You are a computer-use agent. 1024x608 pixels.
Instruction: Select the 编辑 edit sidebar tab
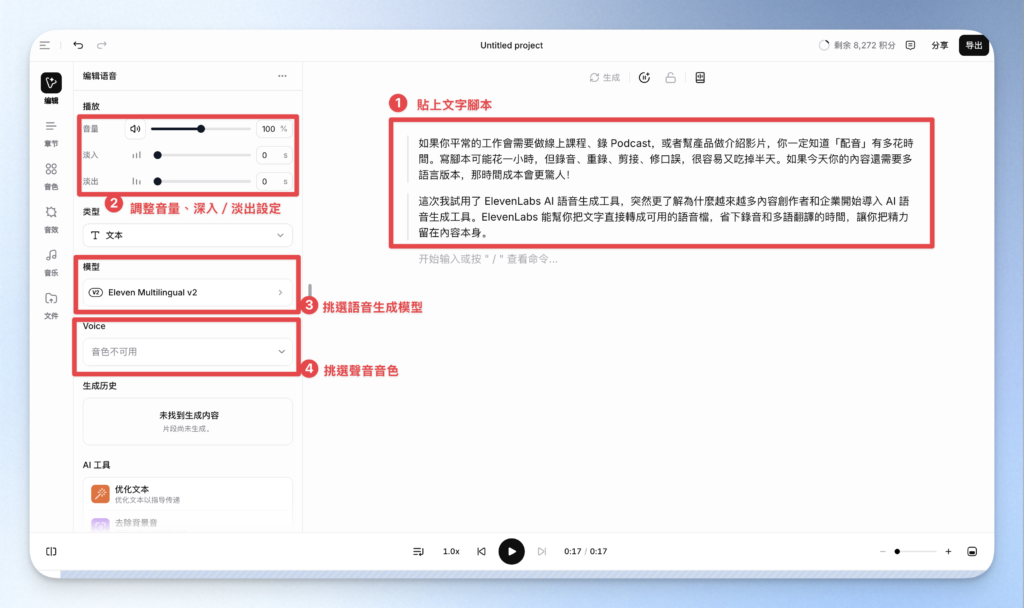tap(51, 88)
